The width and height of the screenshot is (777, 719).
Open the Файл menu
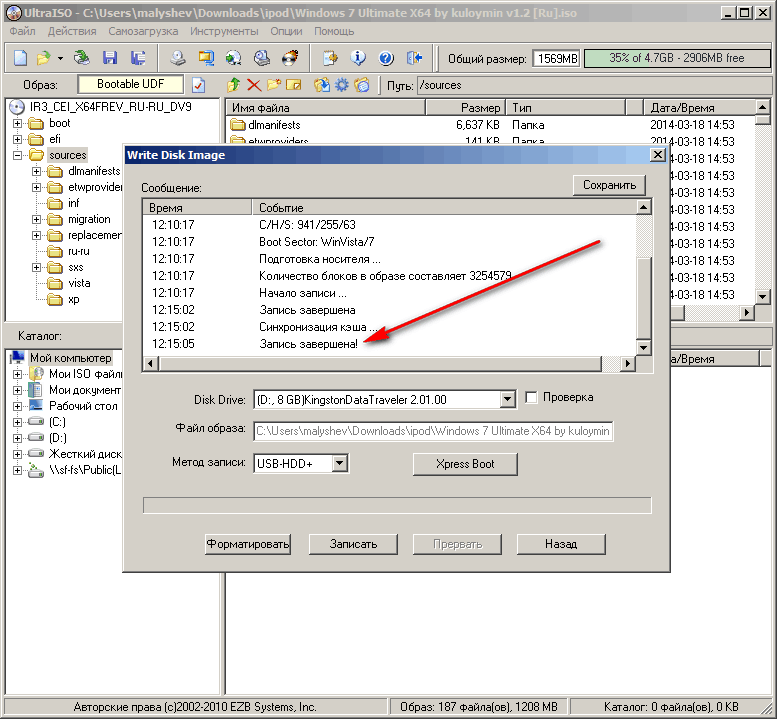[x=22, y=31]
